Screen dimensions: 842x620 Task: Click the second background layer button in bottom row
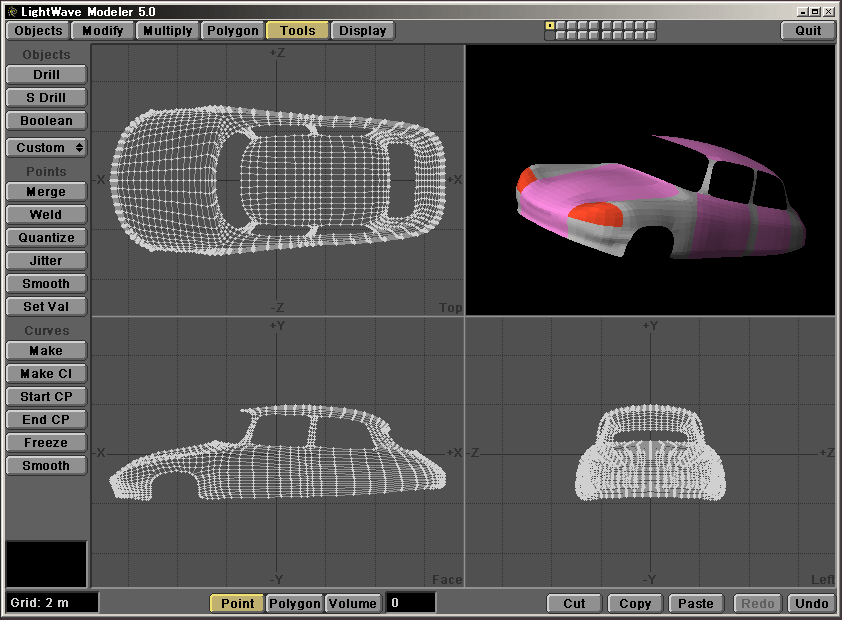(560, 36)
